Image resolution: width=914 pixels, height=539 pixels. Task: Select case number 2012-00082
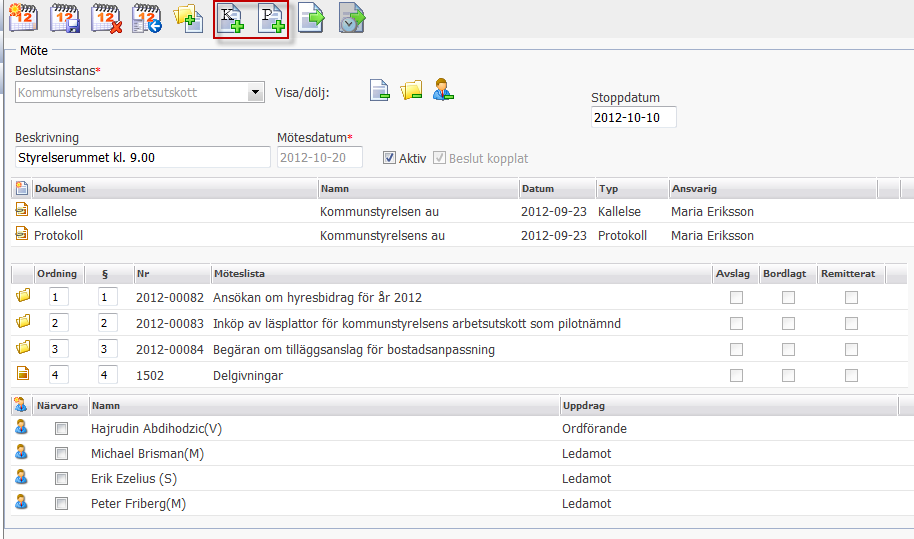pyautogui.click(x=170, y=298)
